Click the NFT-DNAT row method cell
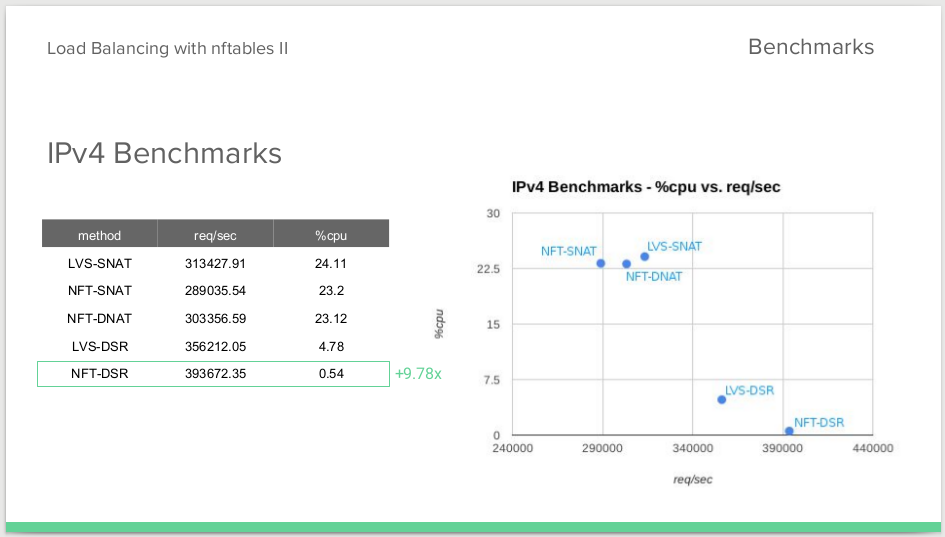Image resolution: width=945 pixels, height=537 pixels. 99,318
